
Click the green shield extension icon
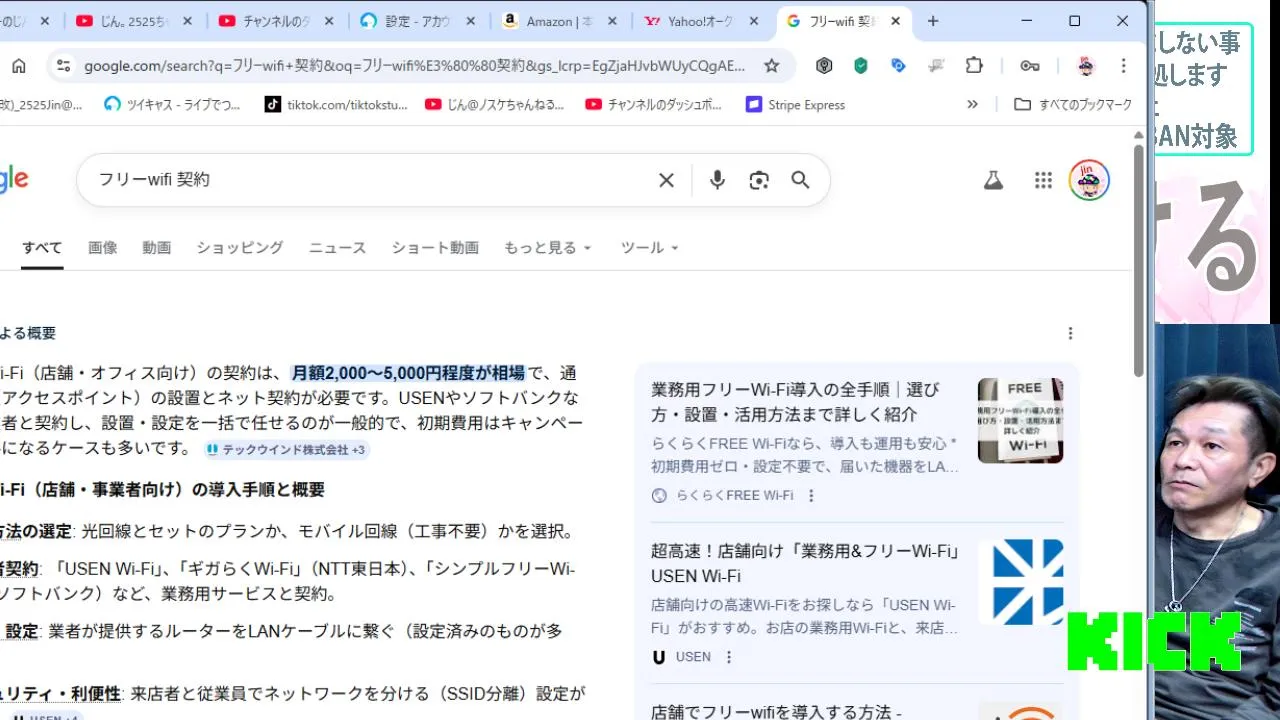point(861,66)
